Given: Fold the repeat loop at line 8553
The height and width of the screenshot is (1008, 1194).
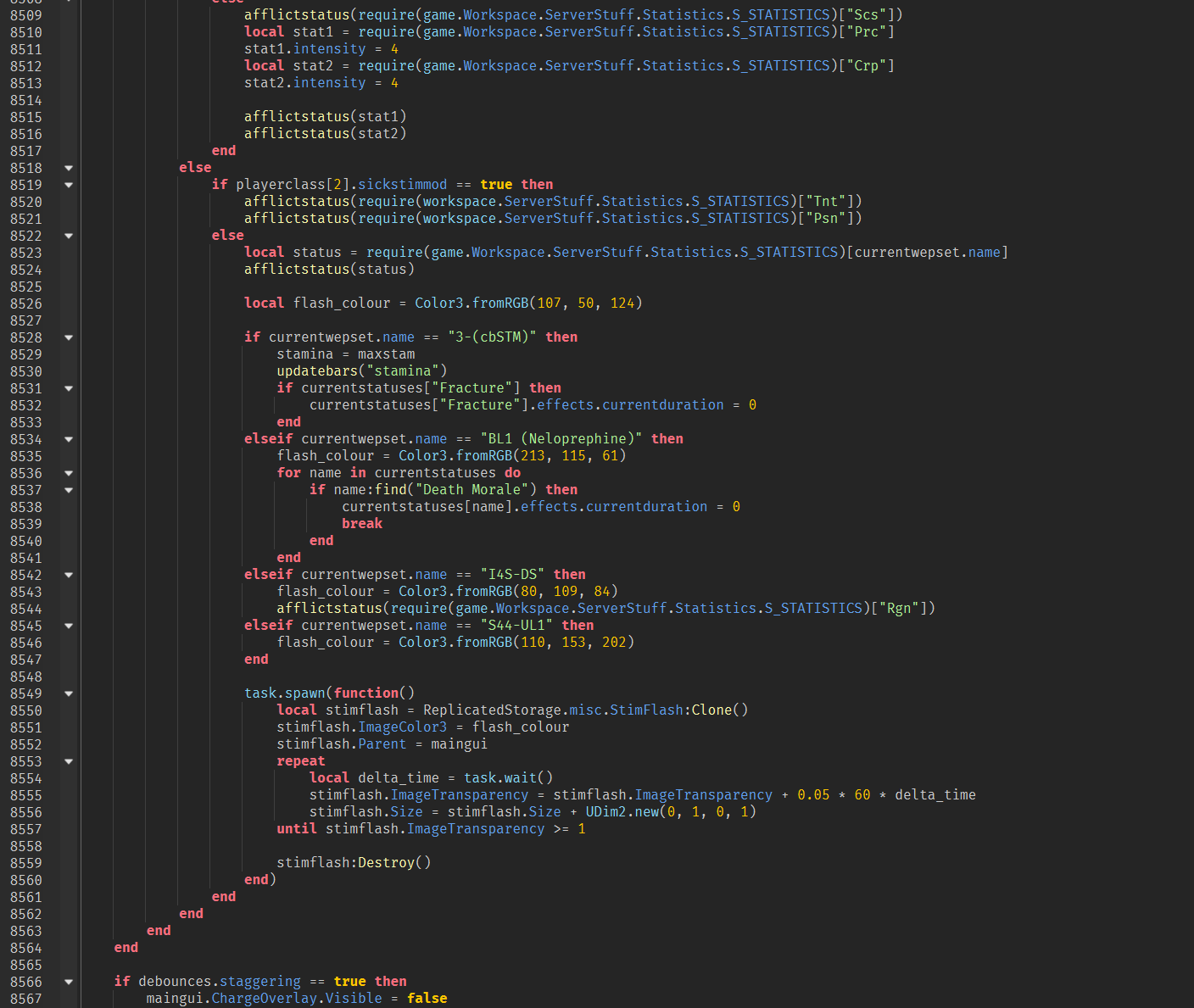Looking at the screenshot, I should pyautogui.click(x=68, y=760).
